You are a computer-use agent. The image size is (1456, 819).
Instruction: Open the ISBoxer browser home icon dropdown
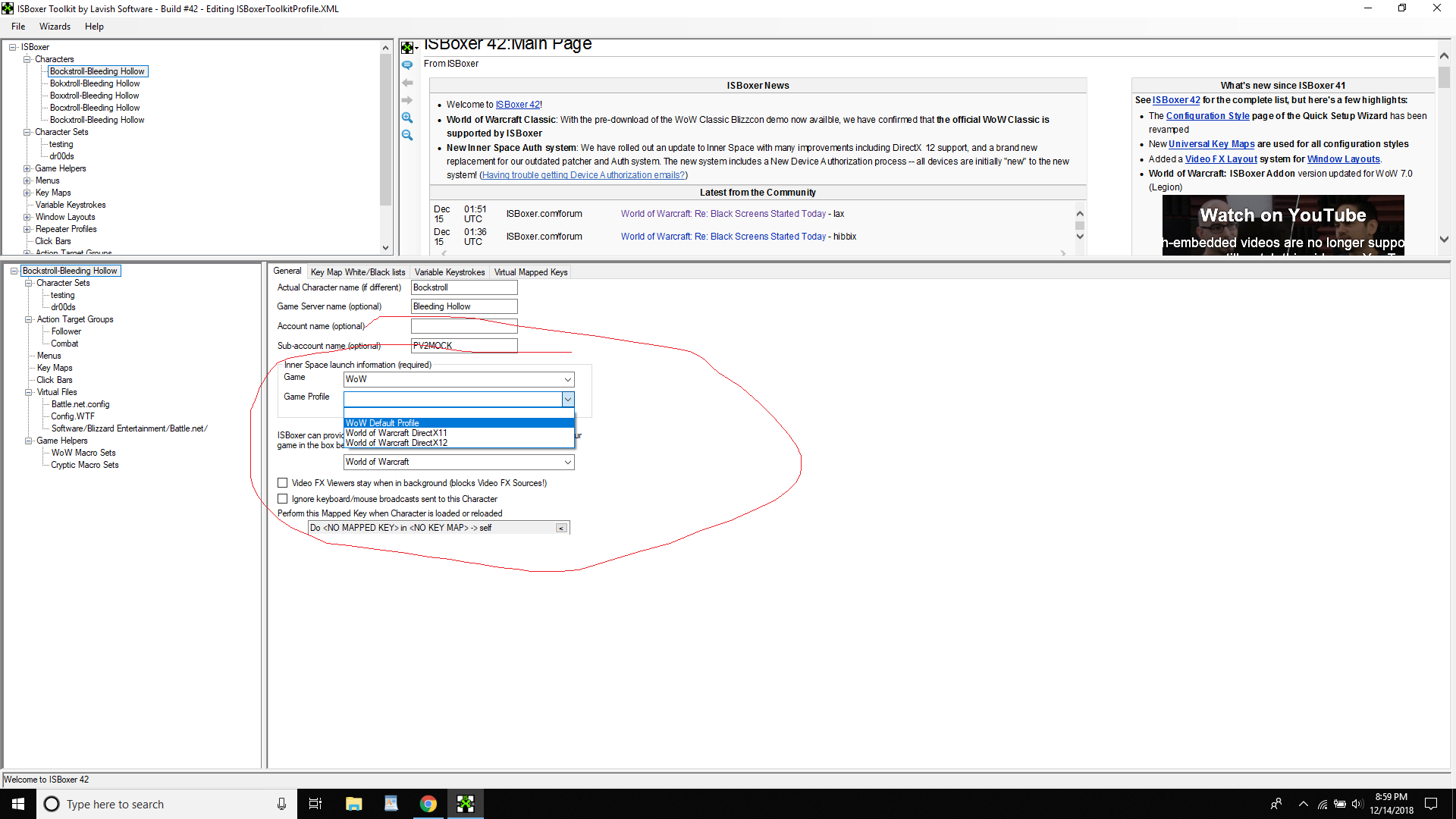[409, 48]
